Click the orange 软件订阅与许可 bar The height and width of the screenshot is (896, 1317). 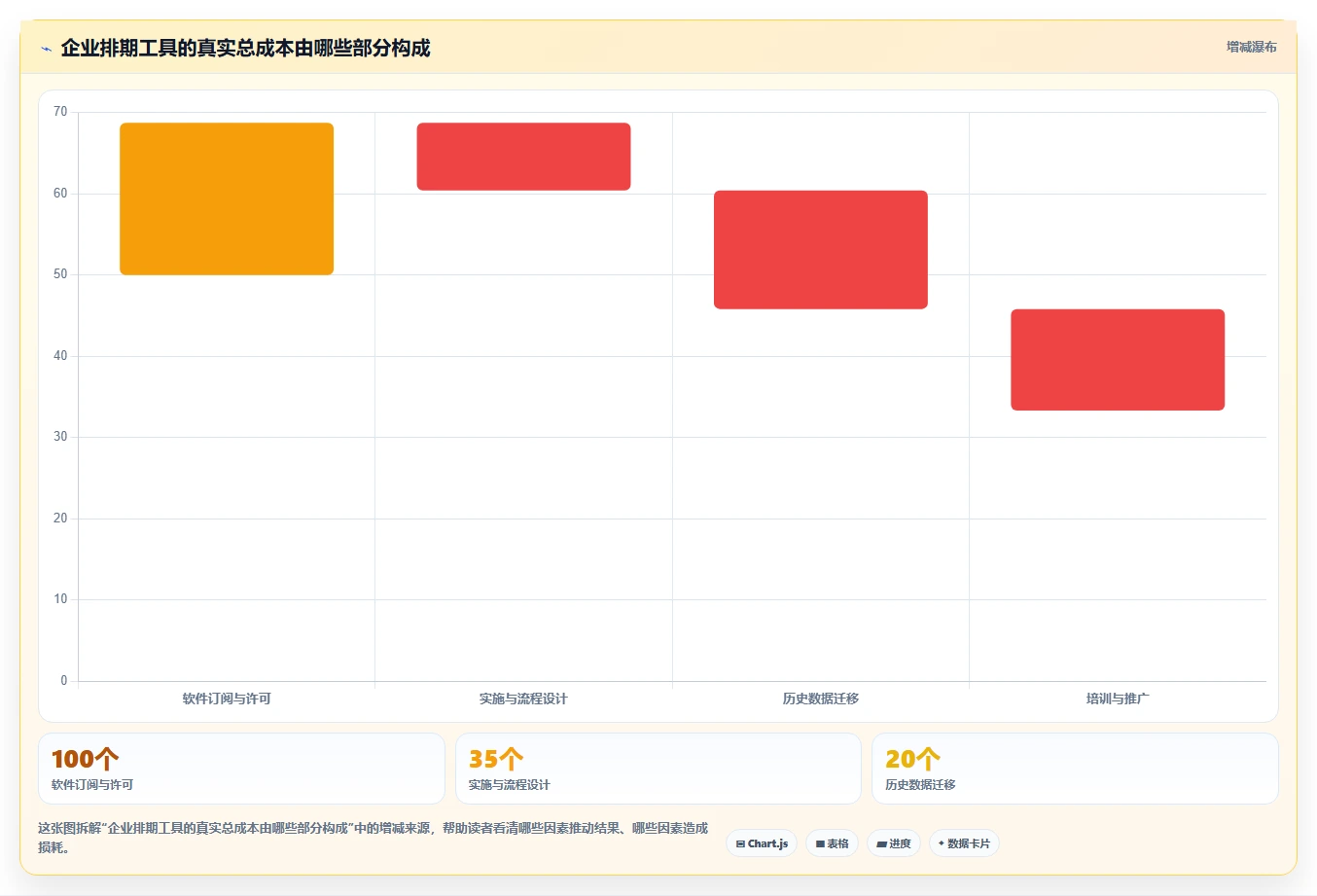click(227, 198)
